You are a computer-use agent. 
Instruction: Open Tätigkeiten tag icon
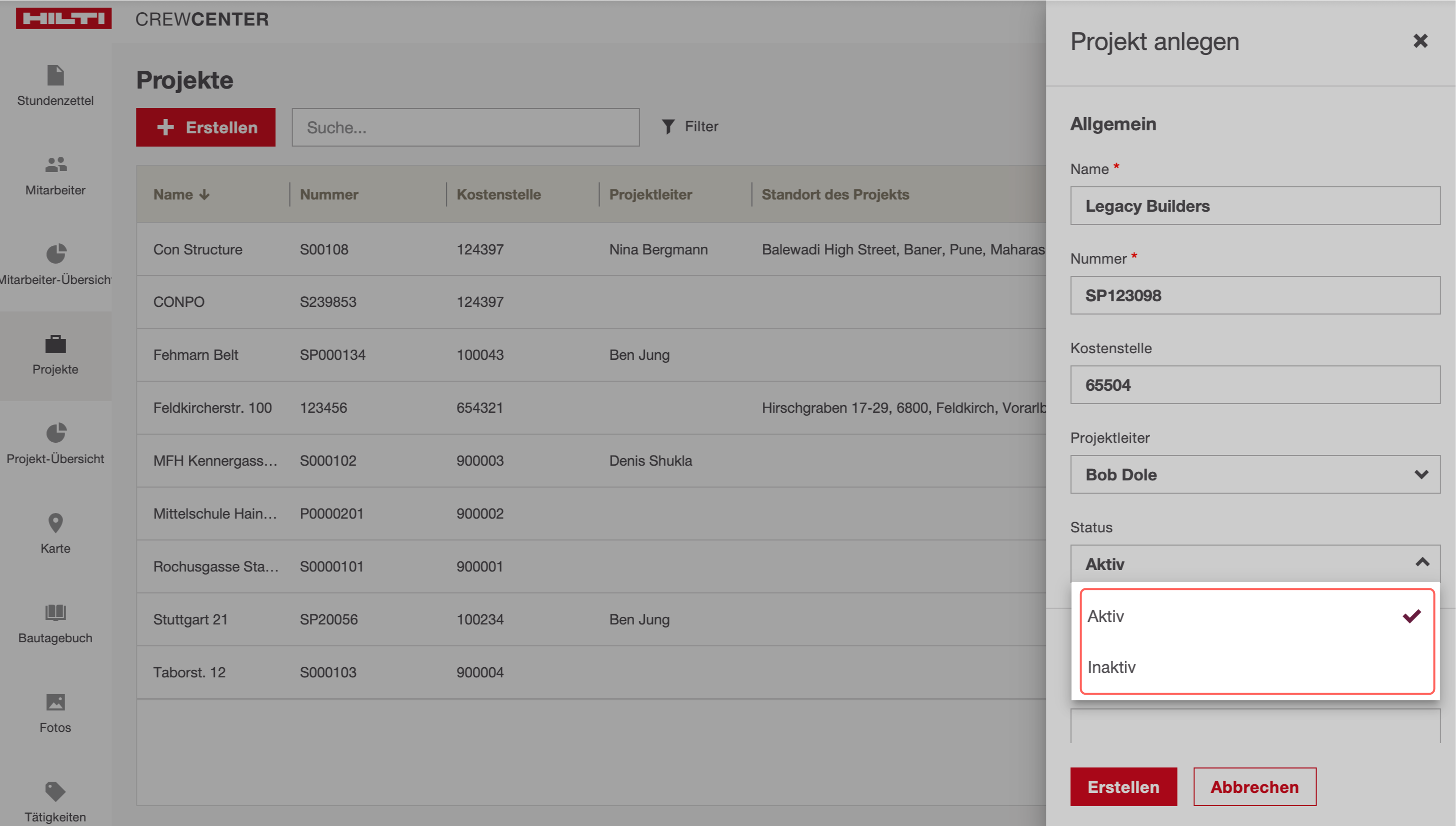(55, 791)
